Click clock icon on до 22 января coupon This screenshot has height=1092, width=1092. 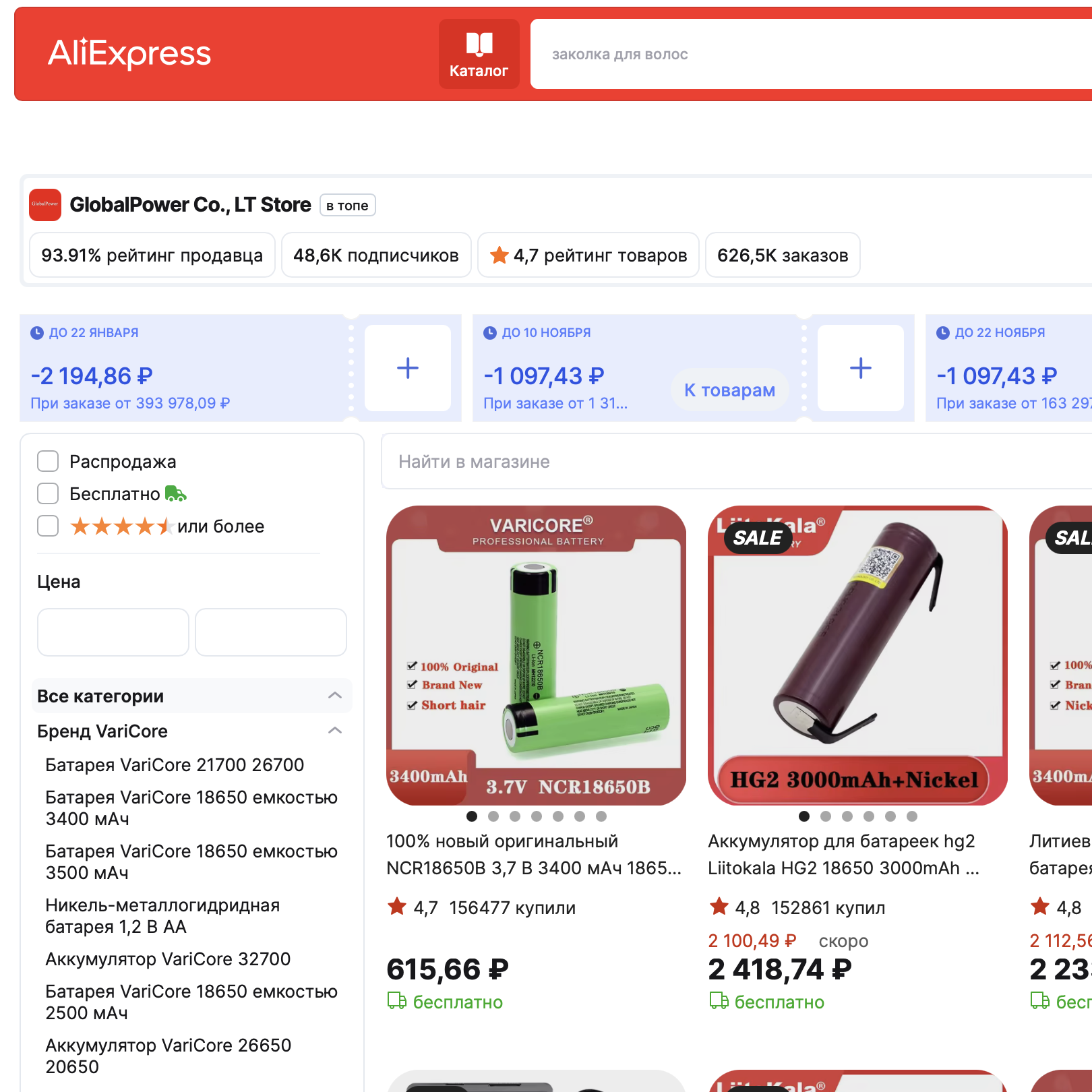[x=37, y=333]
